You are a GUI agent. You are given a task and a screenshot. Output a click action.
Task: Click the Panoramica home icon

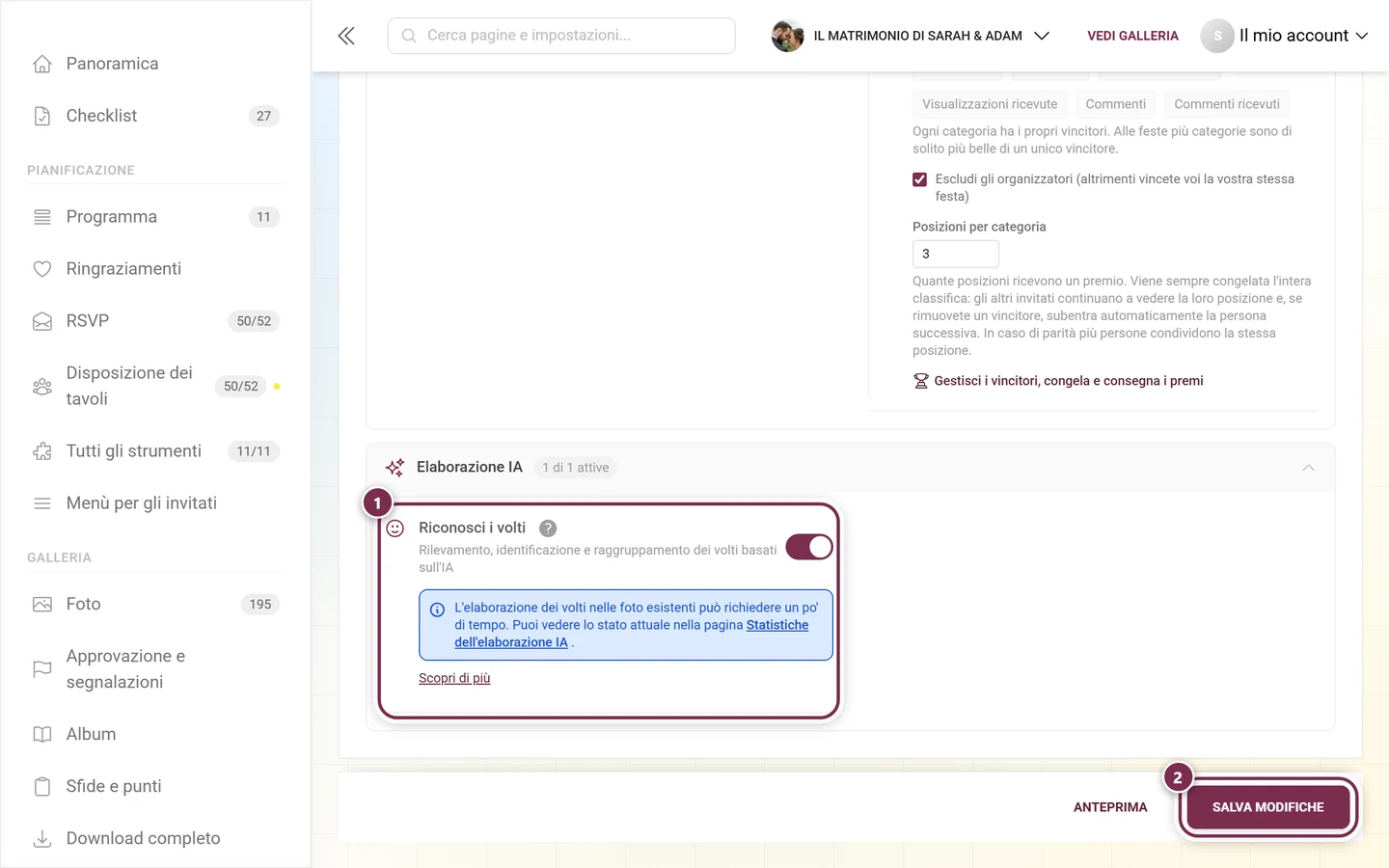click(42, 64)
